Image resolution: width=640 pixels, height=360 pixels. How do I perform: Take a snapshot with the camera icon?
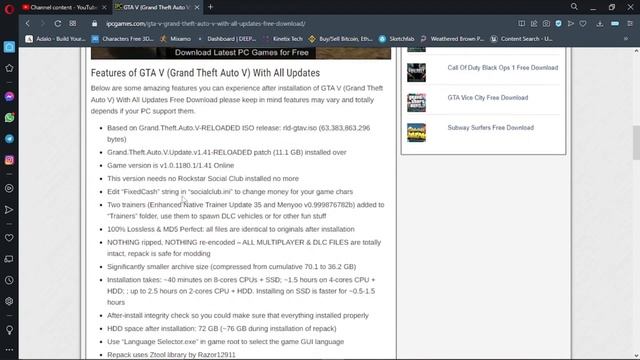[546, 24]
